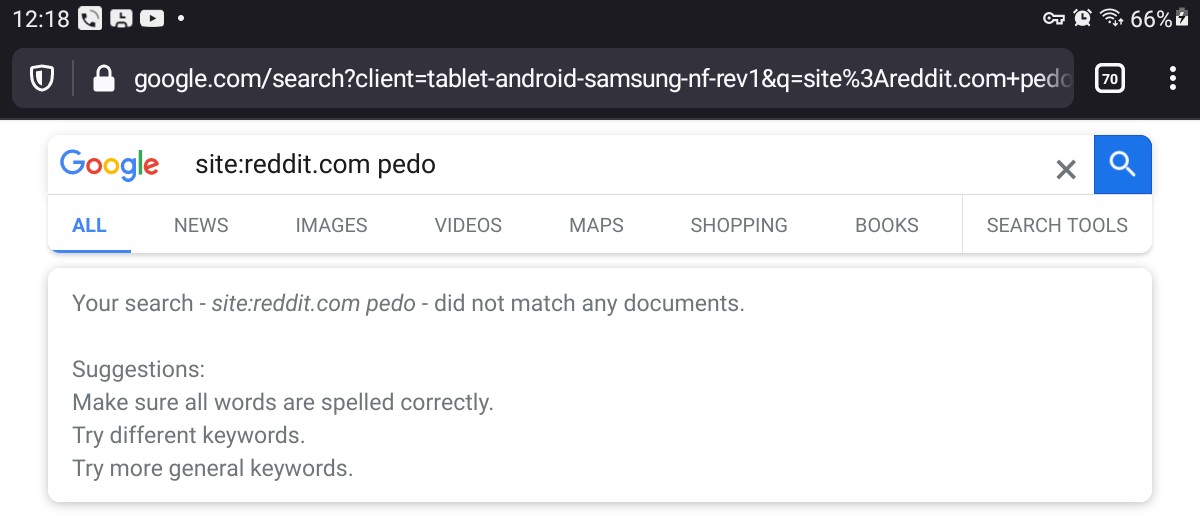This screenshot has height=516, width=1200.
Task: Expand SEARCH TOOLS options
Action: coord(1057,225)
